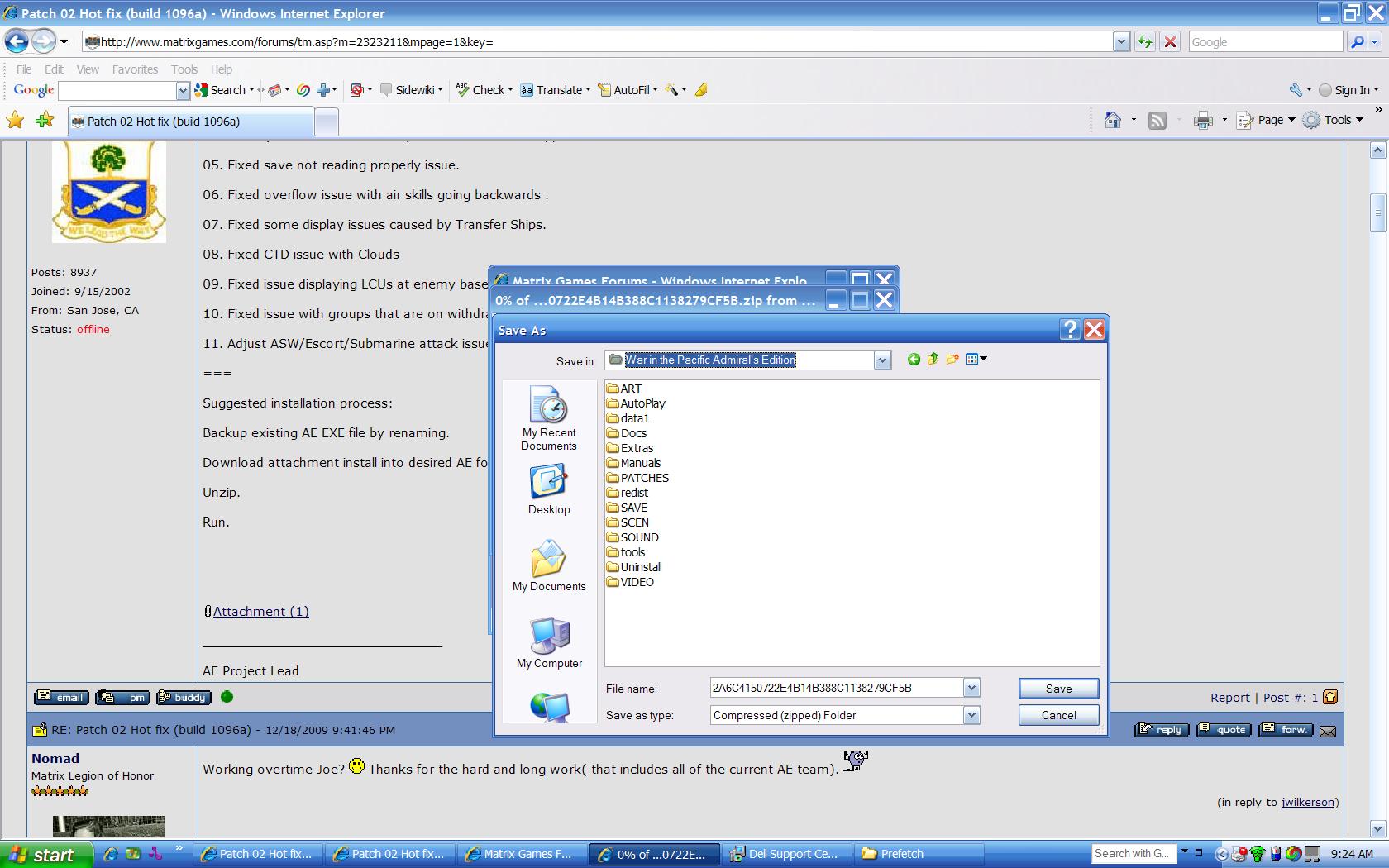Open the View Menu icon in Save As

(x=976, y=360)
